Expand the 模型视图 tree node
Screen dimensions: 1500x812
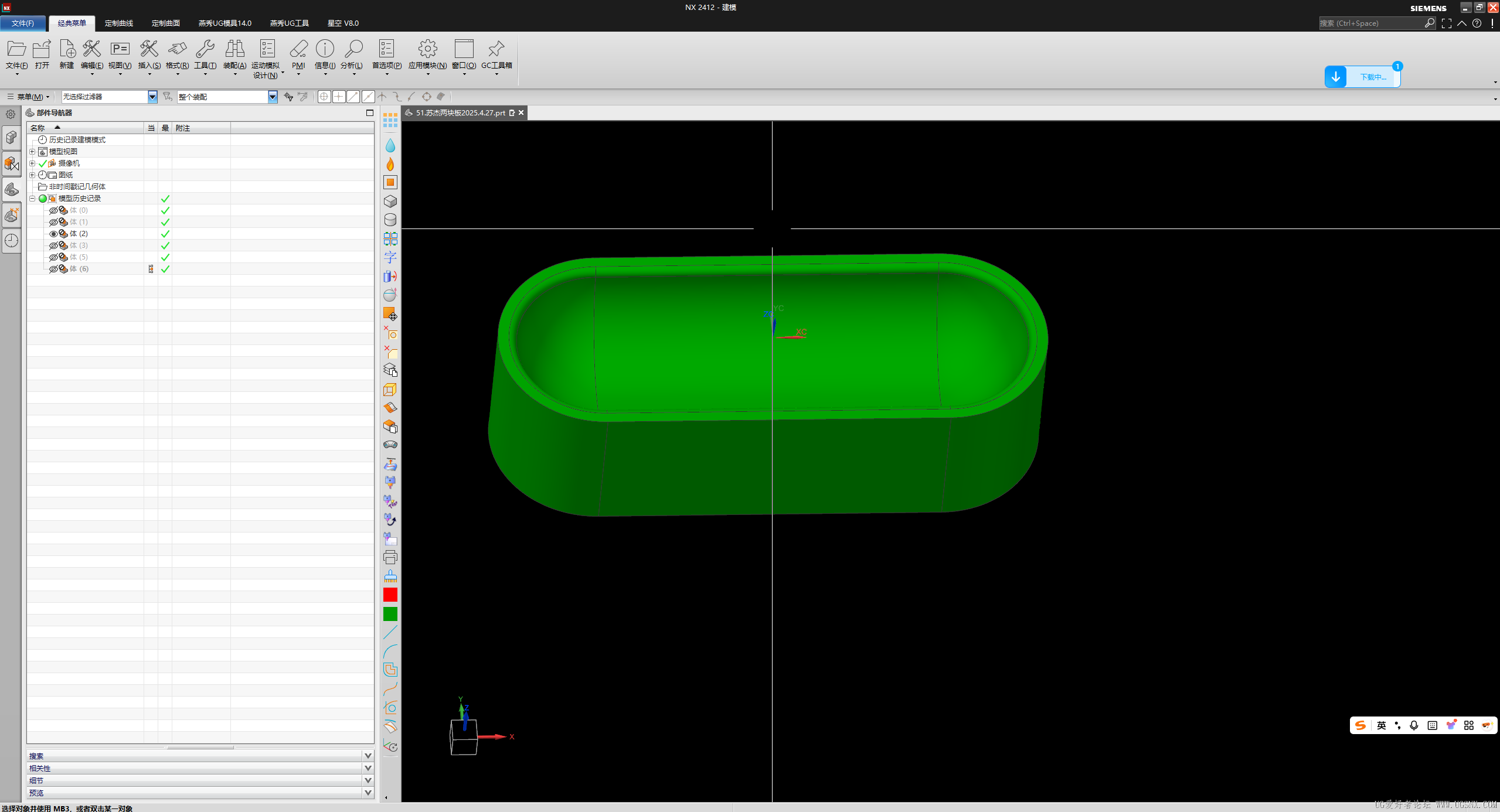[x=32, y=152]
